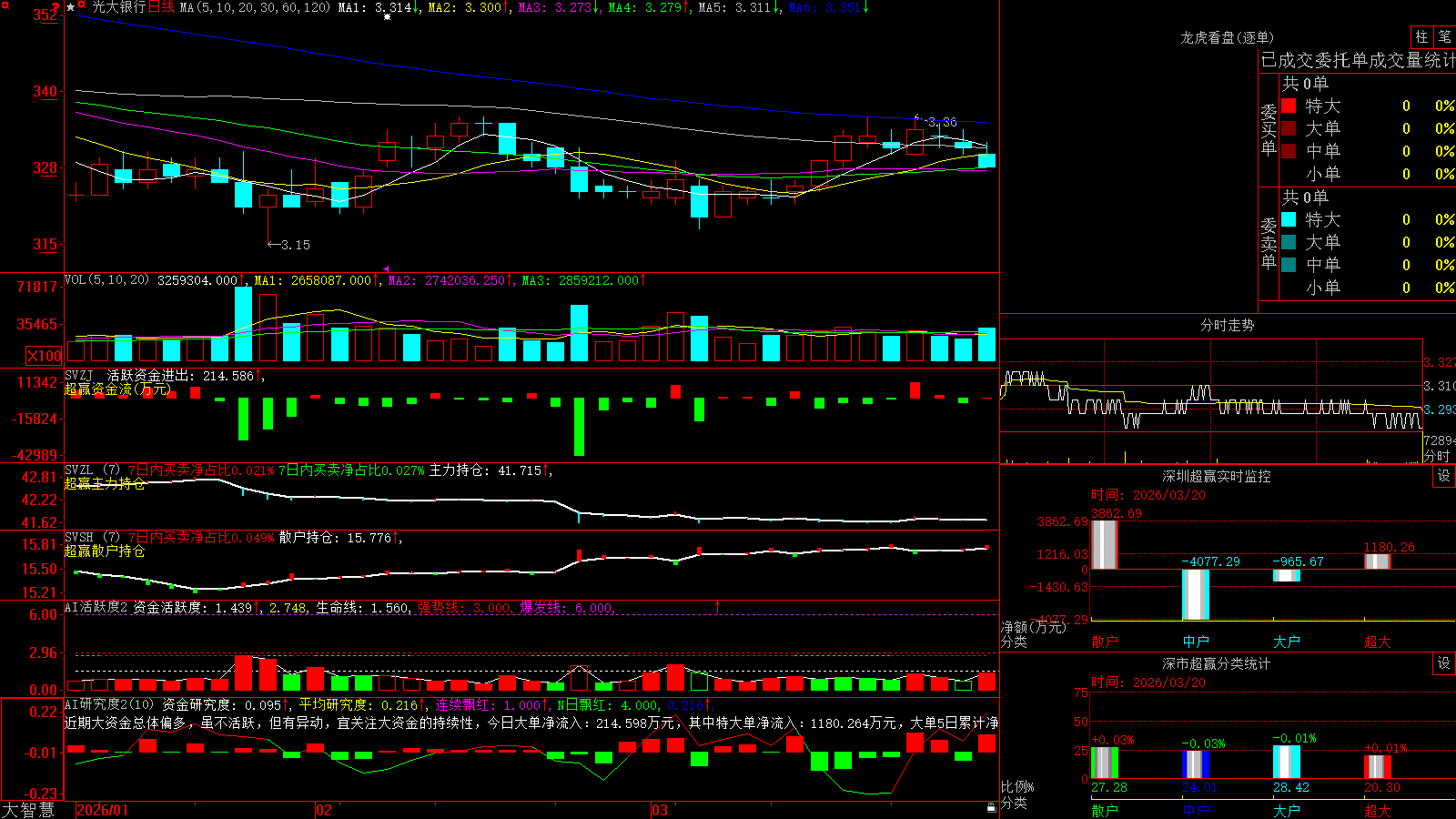This screenshot has width=1456, height=819.
Task: Click the 2026/01 date marker on timeline
Action: [103, 810]
